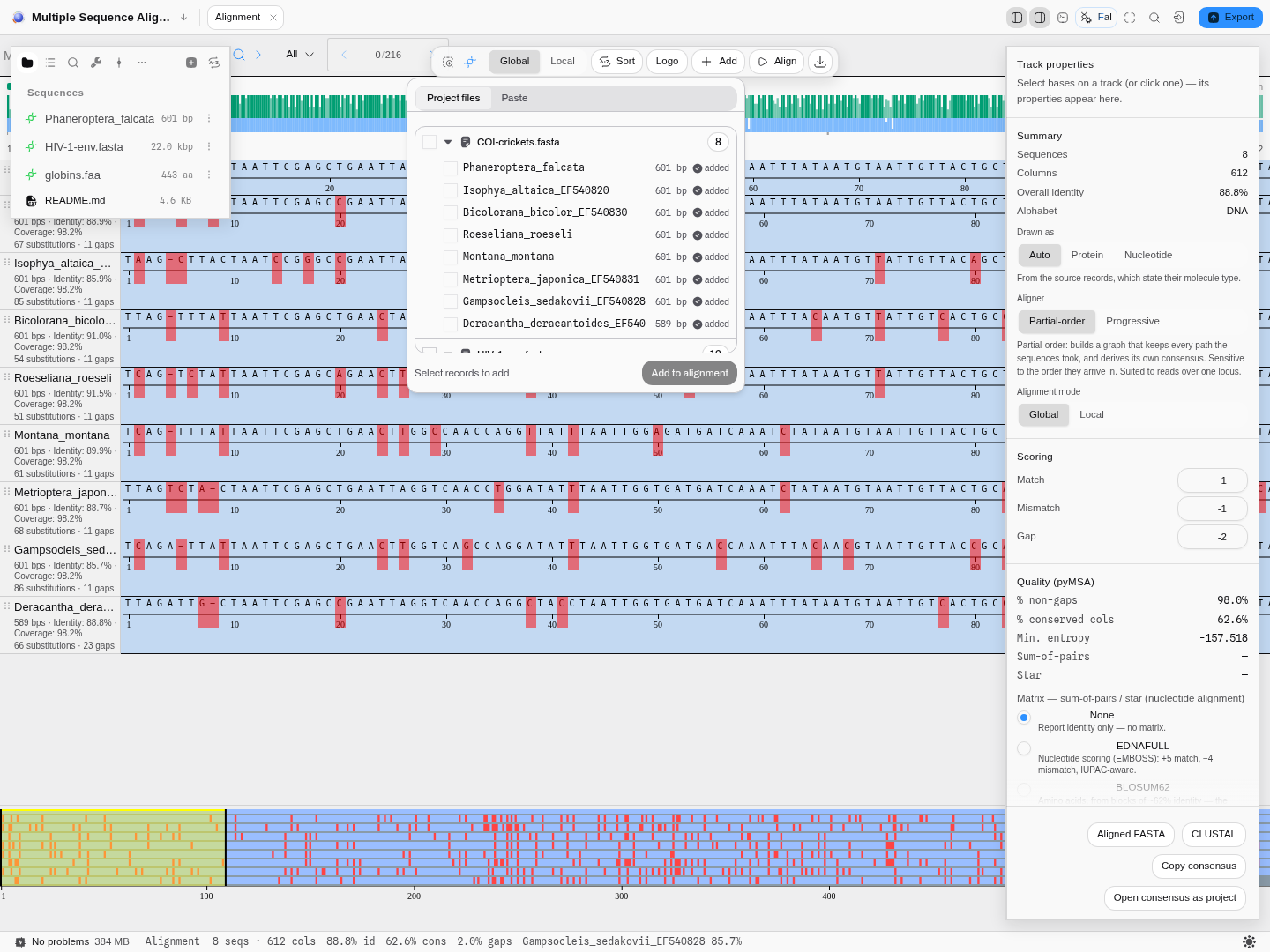Download the alignment via arrow-tray icon
Screen dimensions: 1270x952
[820, 62]
